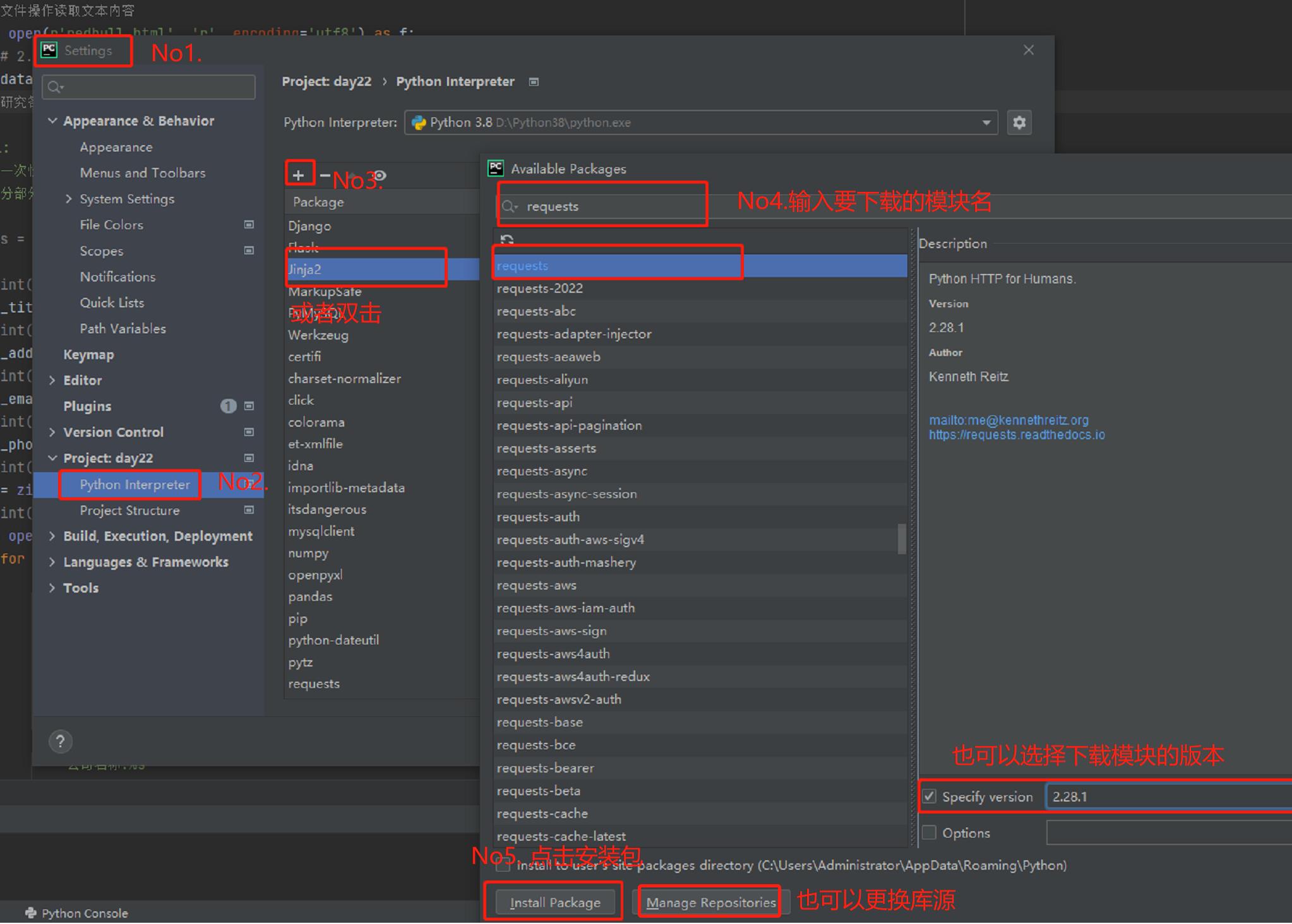Viewport: 1292px width, 924px height.
Task: Click the remove package minus icon
Action: point(325,175)
